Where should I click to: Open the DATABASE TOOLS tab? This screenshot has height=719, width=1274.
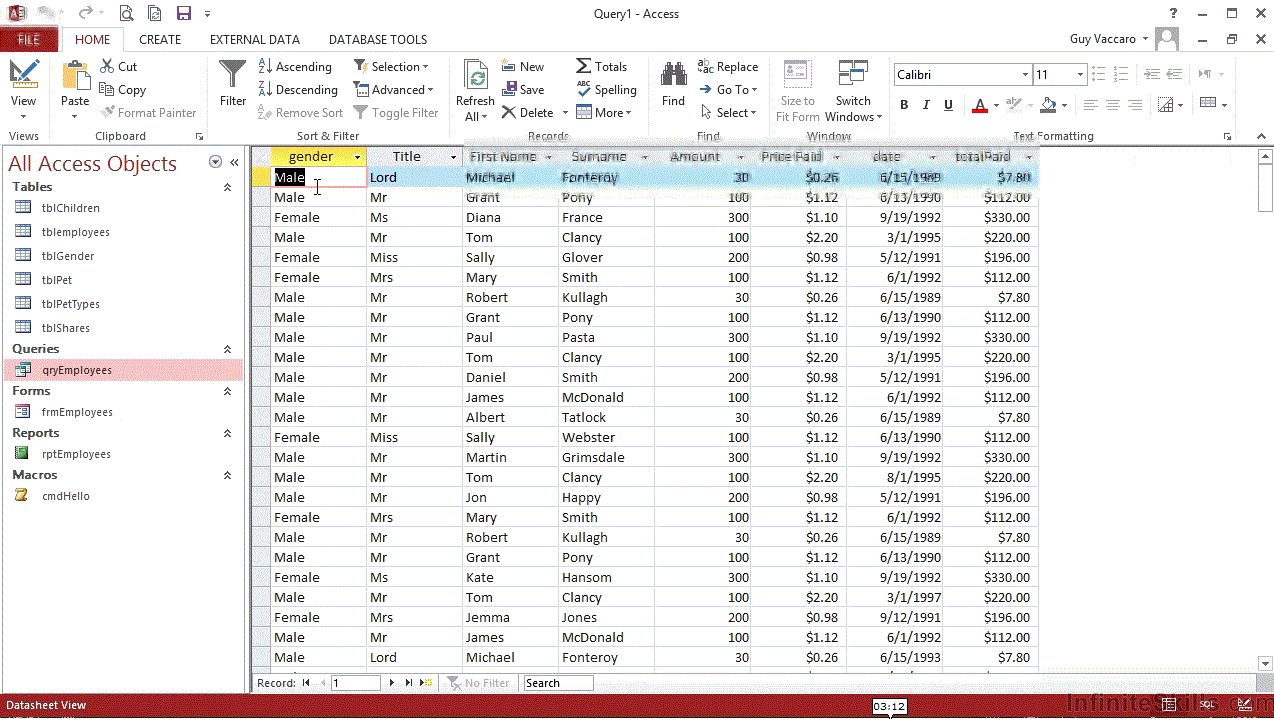click(378, 40)
